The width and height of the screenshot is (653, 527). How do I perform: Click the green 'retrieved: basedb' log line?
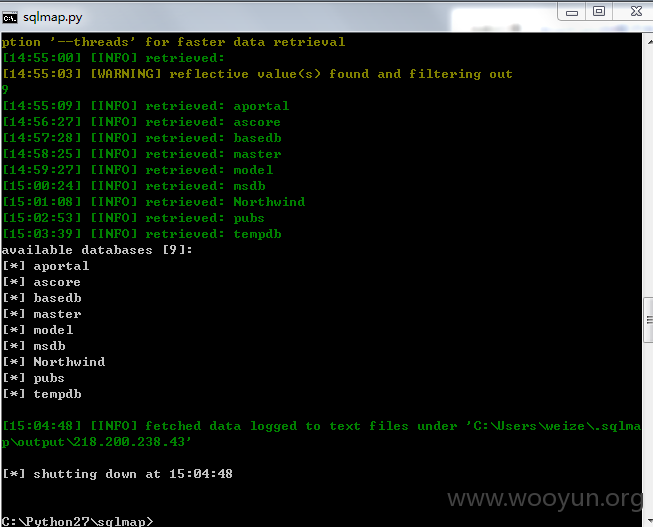click(x=142, y=138)
